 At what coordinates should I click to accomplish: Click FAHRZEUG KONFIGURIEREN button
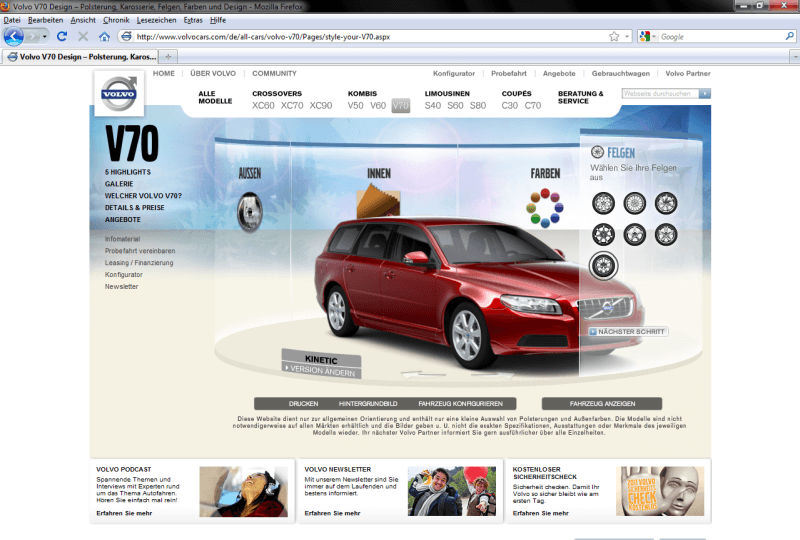point(460,404)
